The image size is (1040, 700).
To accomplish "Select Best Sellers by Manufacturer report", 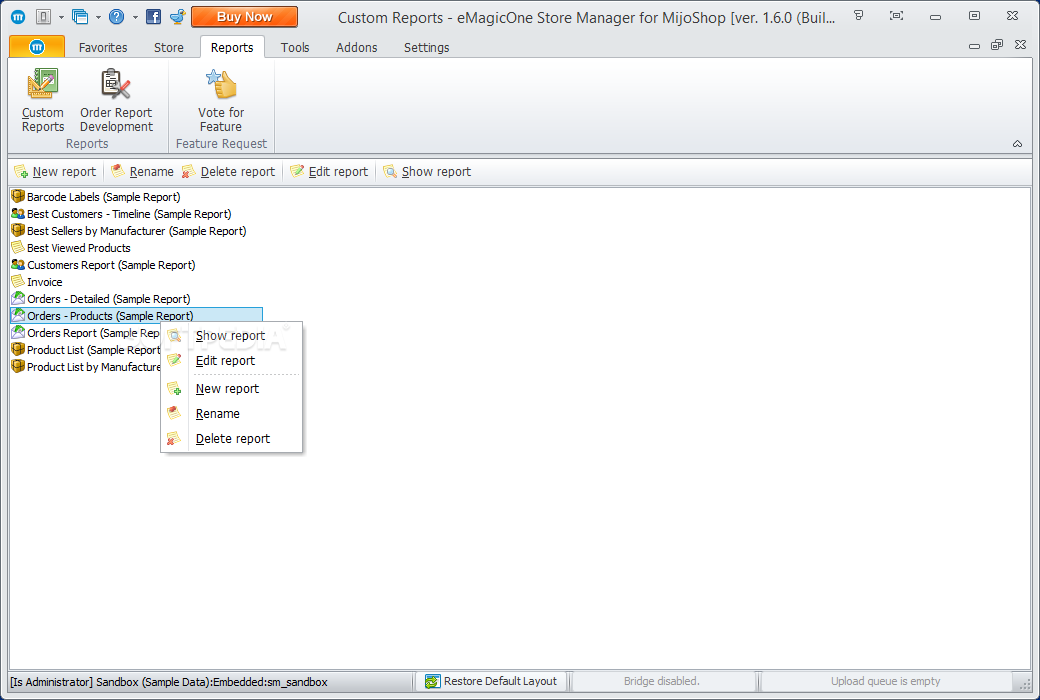I will (137, 232).
